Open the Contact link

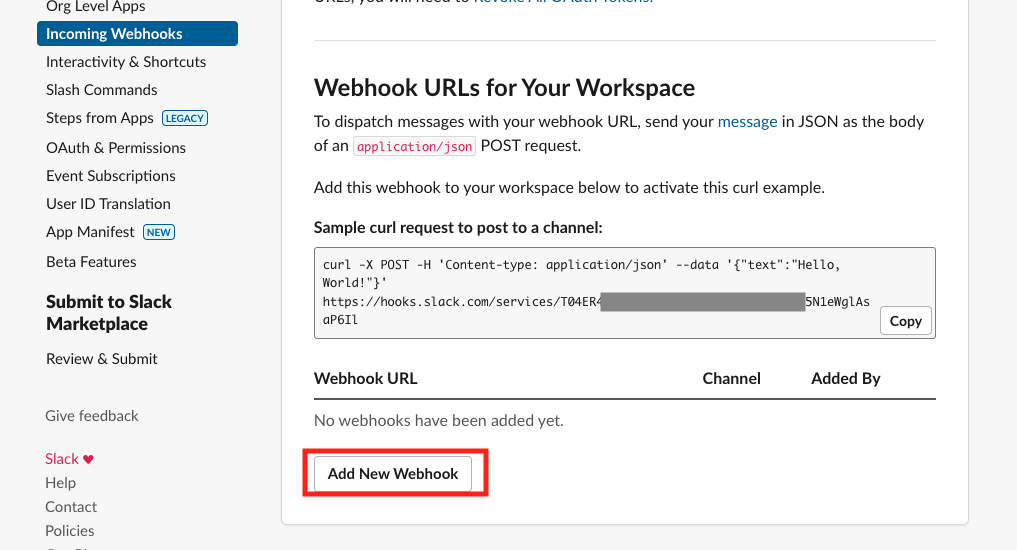pyautogui.click(x=71, y=507)
